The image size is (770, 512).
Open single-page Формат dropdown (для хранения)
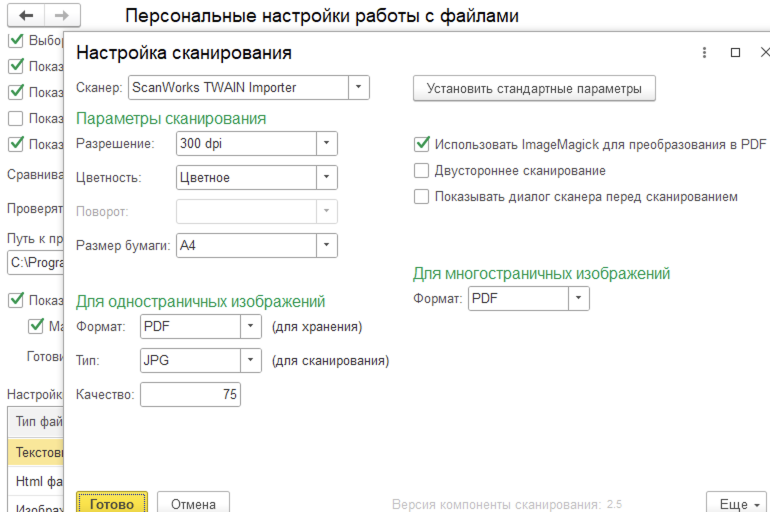(250, 326)
